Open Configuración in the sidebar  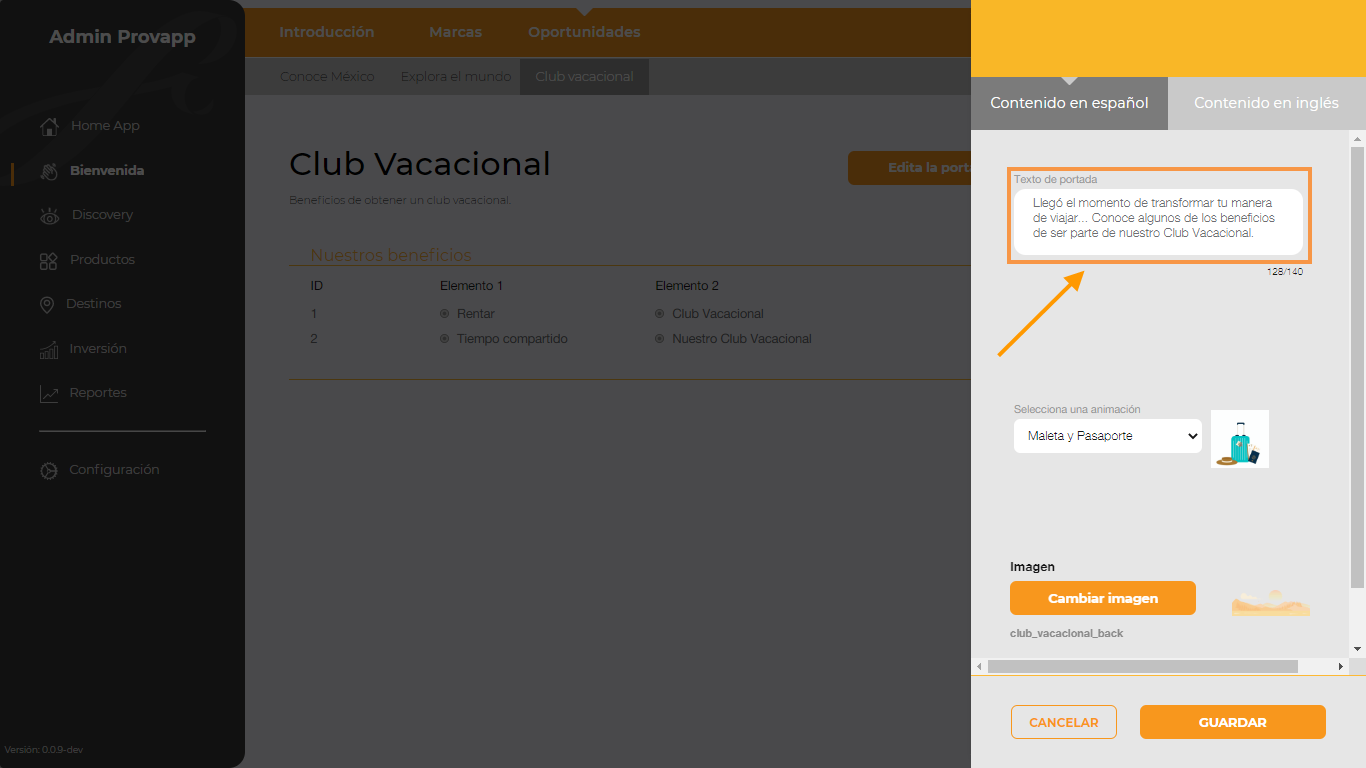point(114,470)
